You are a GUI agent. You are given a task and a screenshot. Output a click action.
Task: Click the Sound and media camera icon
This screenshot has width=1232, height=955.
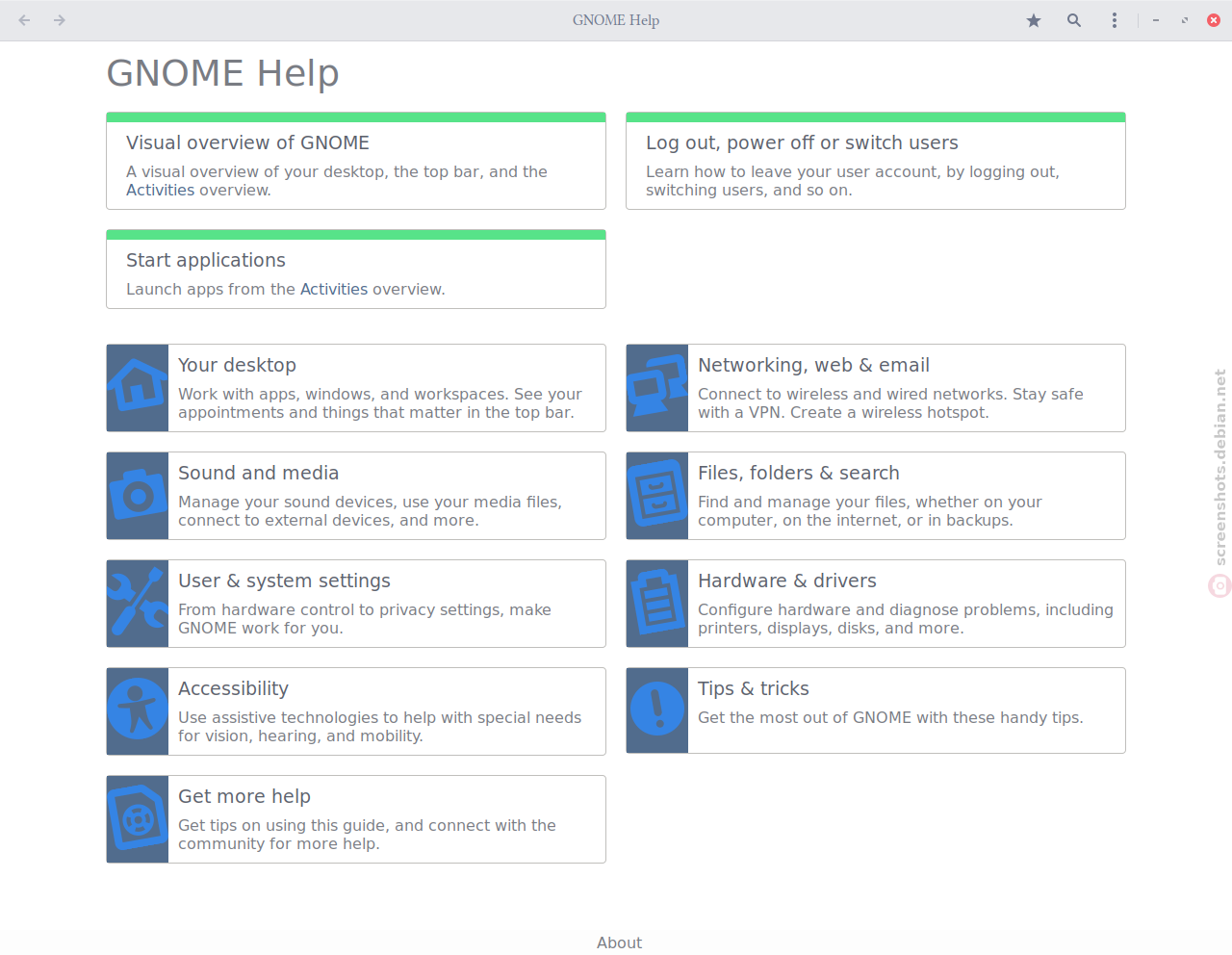point(138,496)
